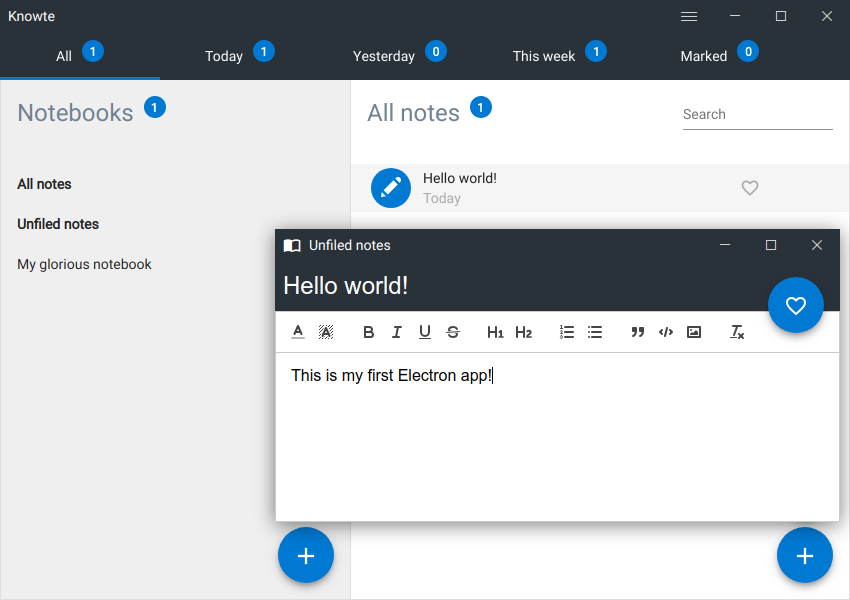
Task: Click the blue pencil icon beside Hello world!
Action: pos(391,188)
